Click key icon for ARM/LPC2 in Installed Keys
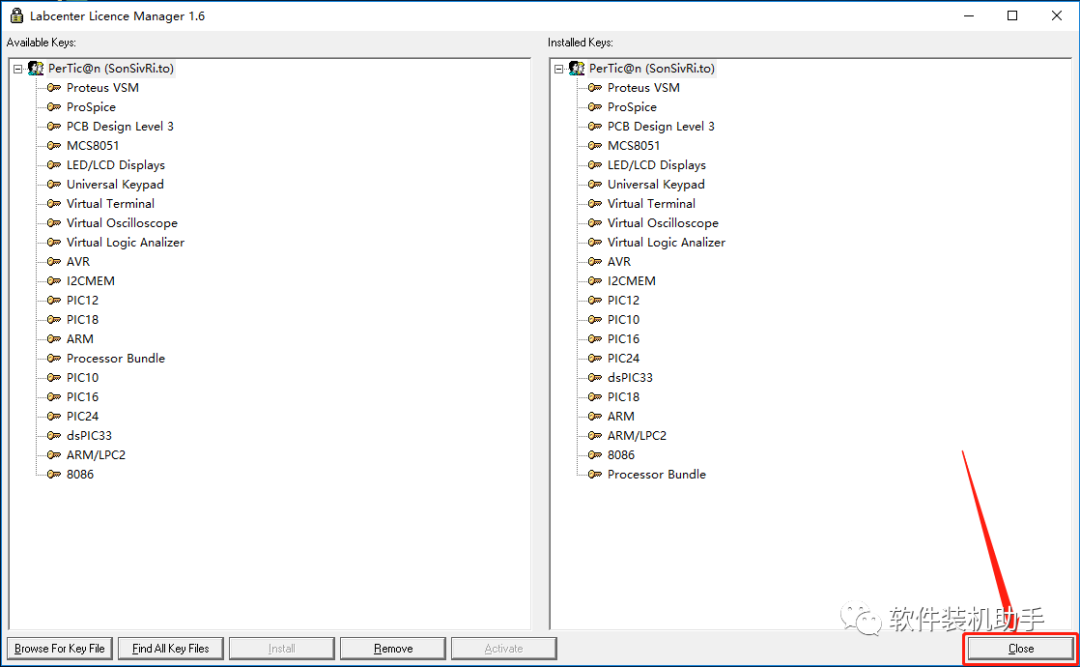 [594, 435]
